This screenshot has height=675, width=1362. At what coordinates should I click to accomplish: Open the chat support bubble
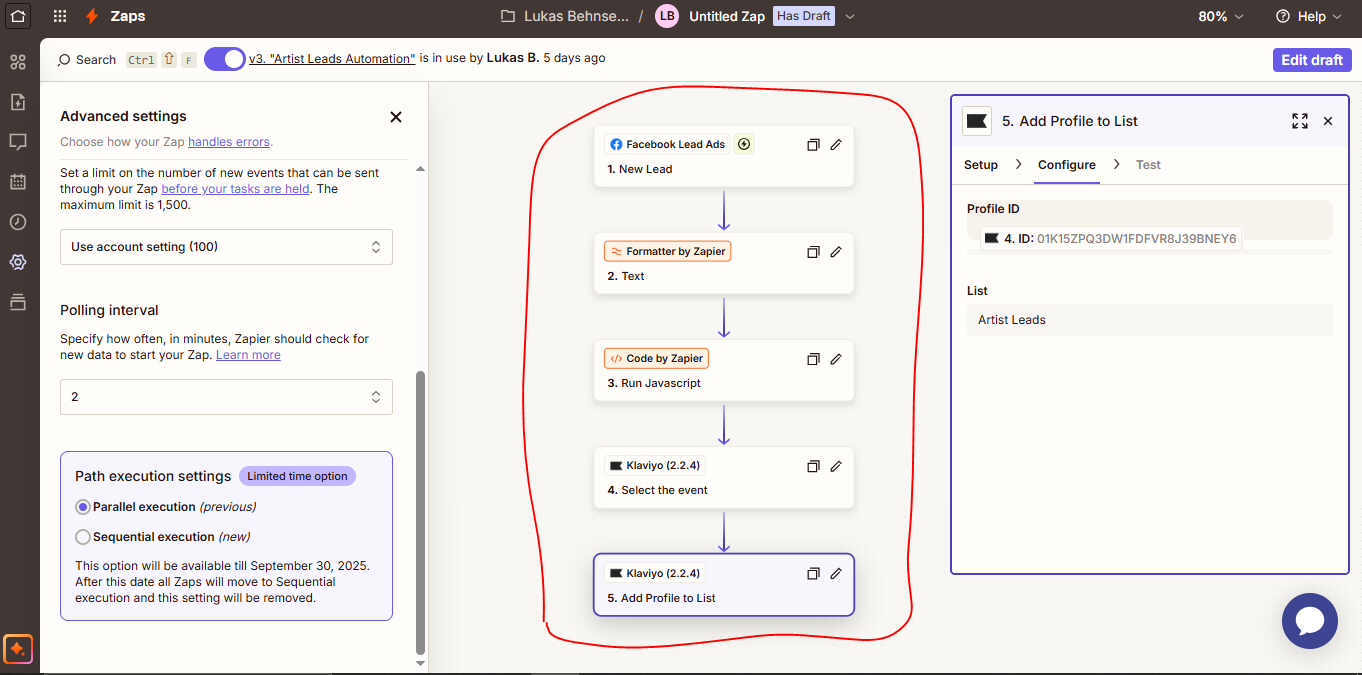[x=1310, y=621]
